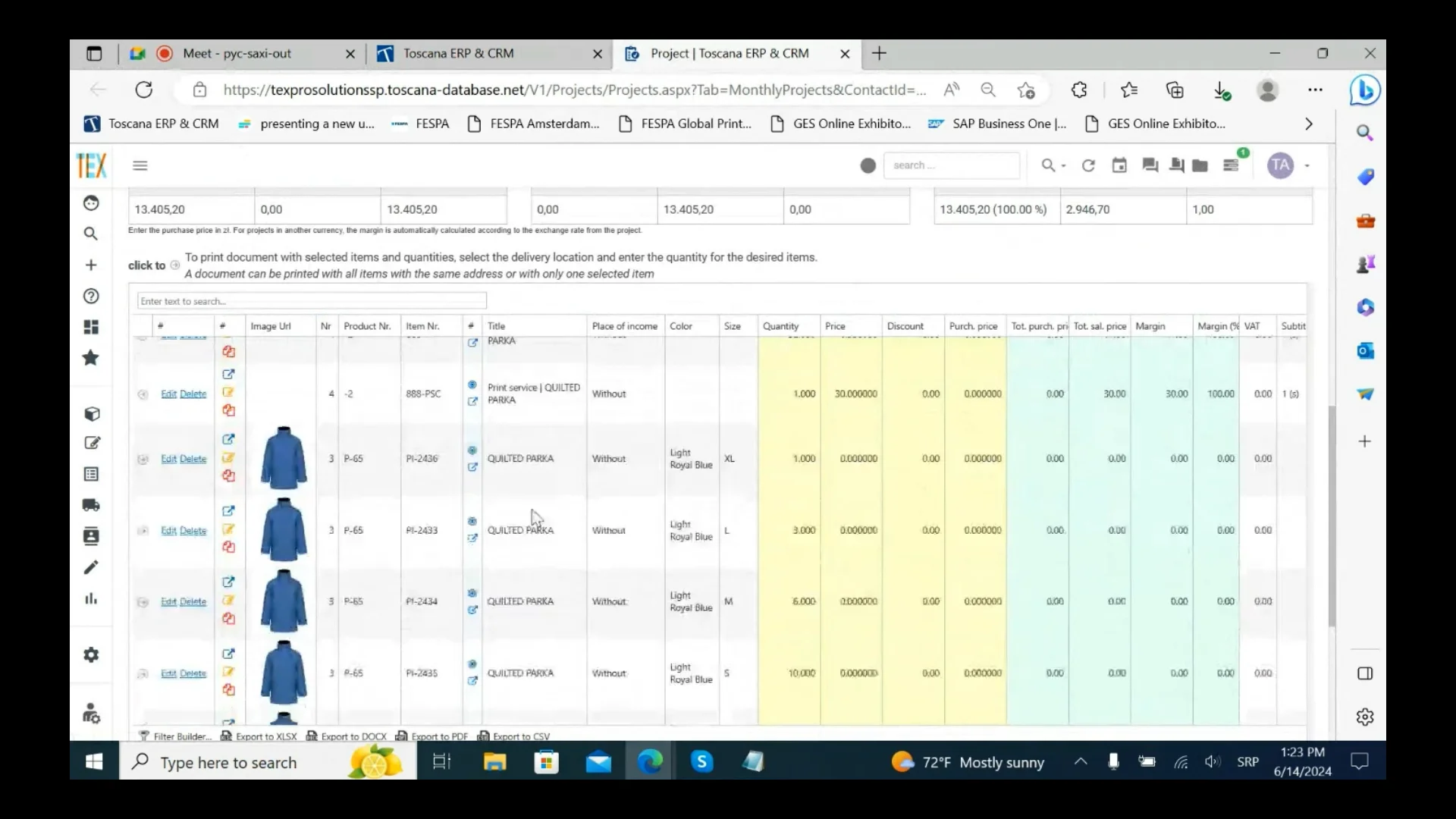Viewport: 1456px width, 819px height.
Task: Toggle the dark circle left of search box
Action: click(868, 165)
